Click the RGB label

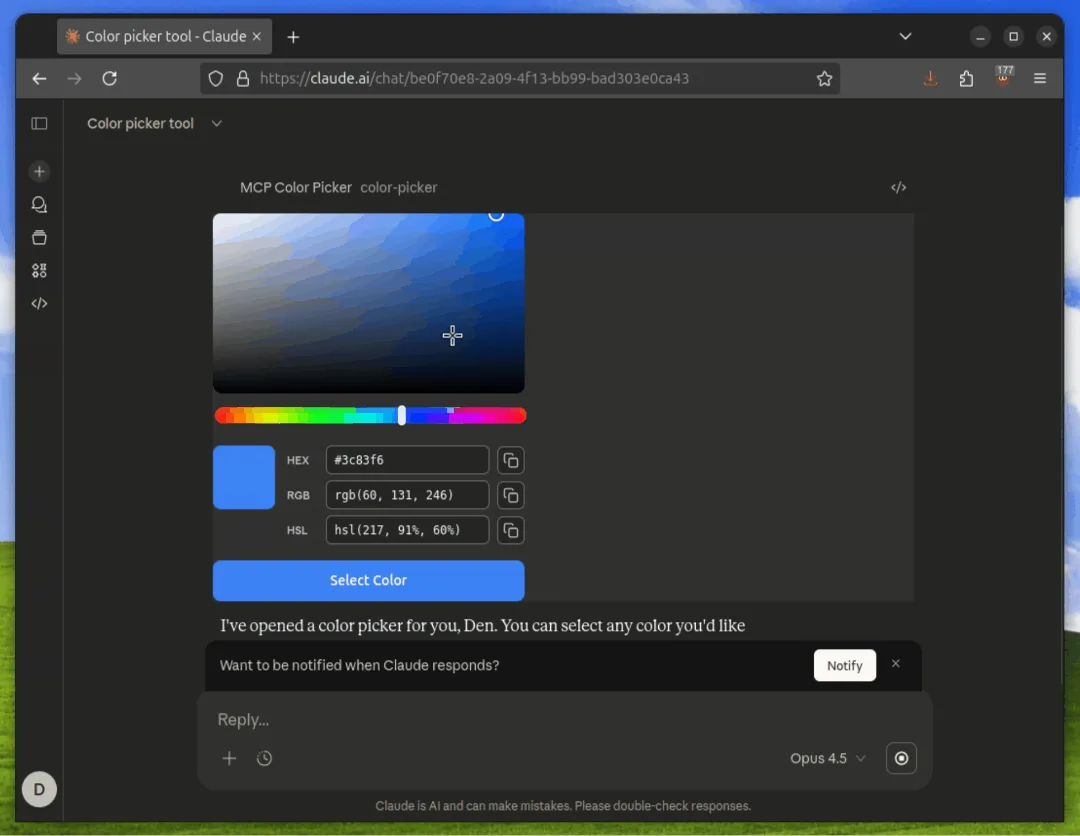(x=298, y=495)
